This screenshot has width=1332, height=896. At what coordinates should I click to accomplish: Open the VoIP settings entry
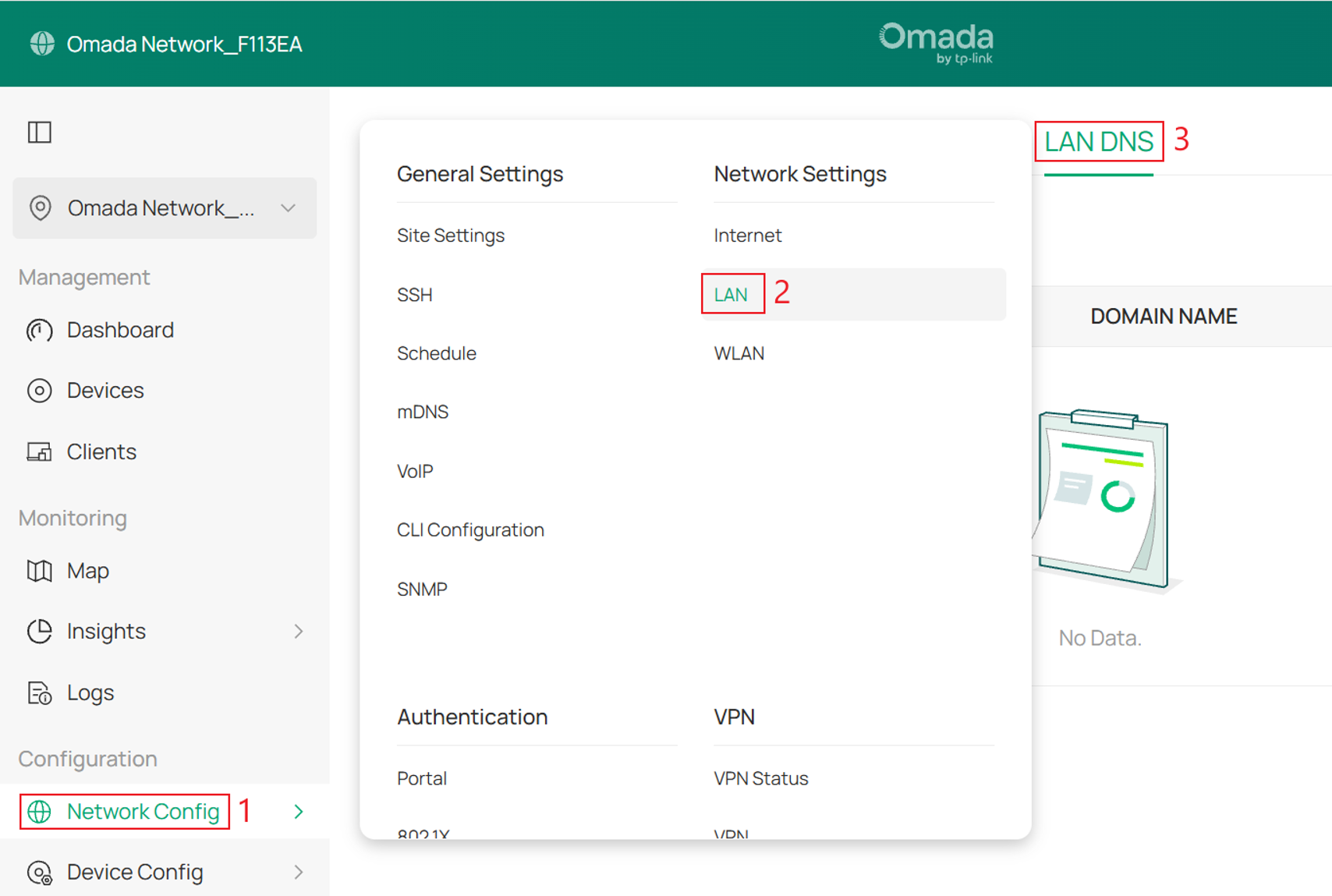(x=415, y=471)
